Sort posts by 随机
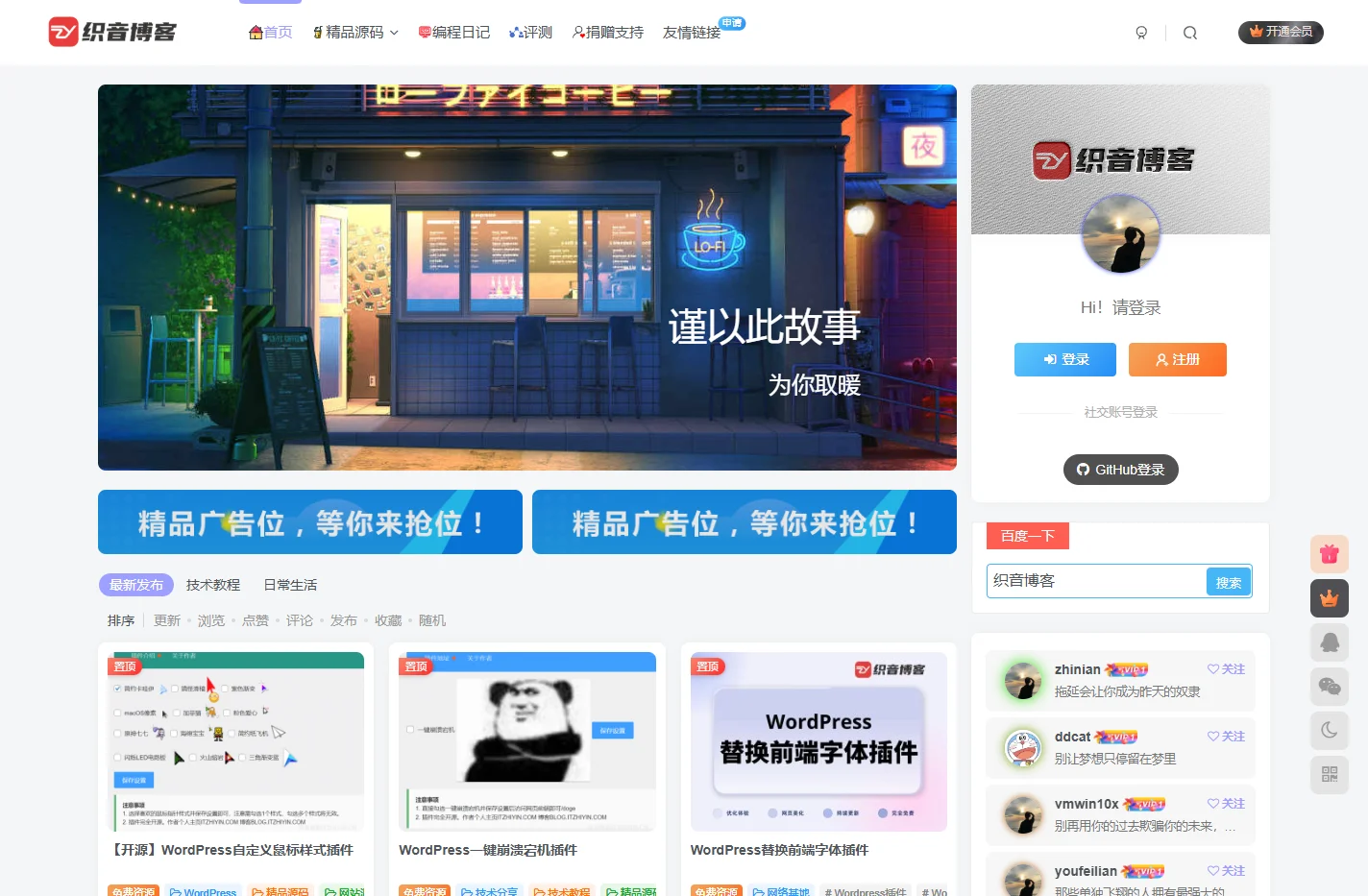This screenshot has height=896, width=1368. tap(432, 620)
